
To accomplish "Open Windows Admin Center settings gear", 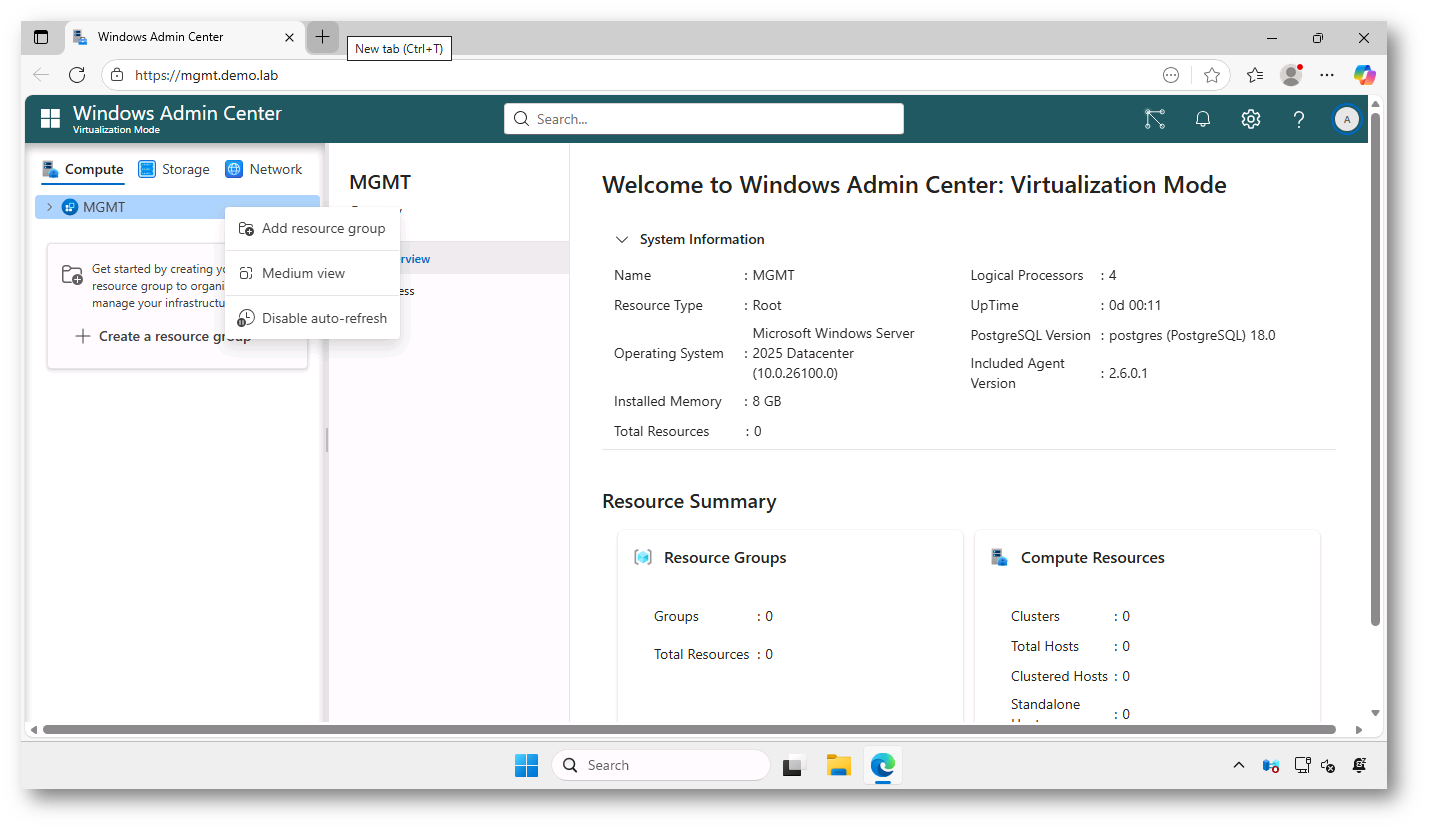I will click(x=1250, y=118).
